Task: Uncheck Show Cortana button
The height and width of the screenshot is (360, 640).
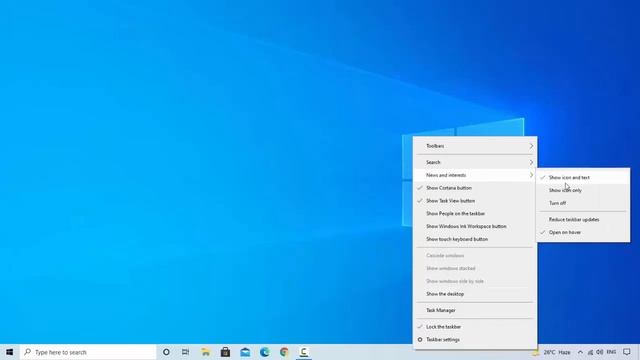Action: (475, 188)
